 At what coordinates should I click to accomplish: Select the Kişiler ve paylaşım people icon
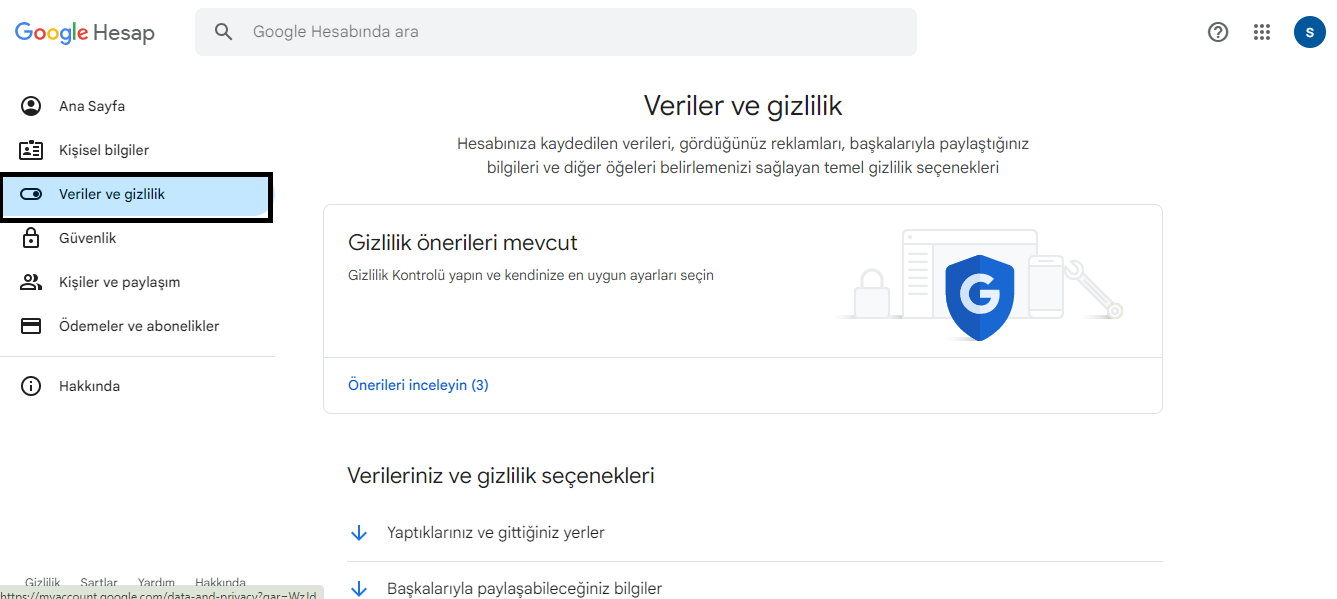(31, 281)
